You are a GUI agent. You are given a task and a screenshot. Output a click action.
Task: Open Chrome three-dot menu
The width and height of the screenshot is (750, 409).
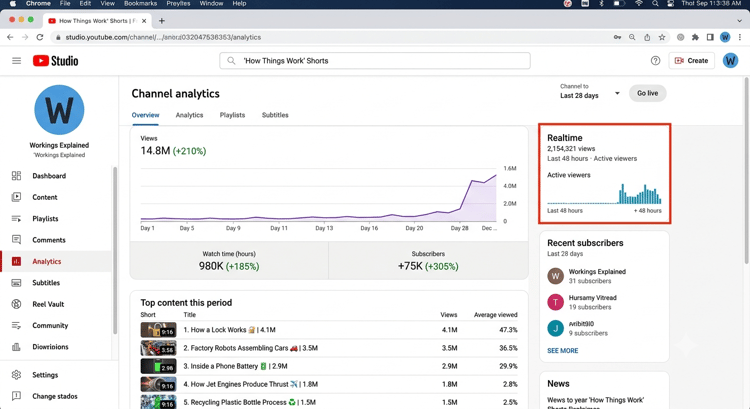[740, 37]
